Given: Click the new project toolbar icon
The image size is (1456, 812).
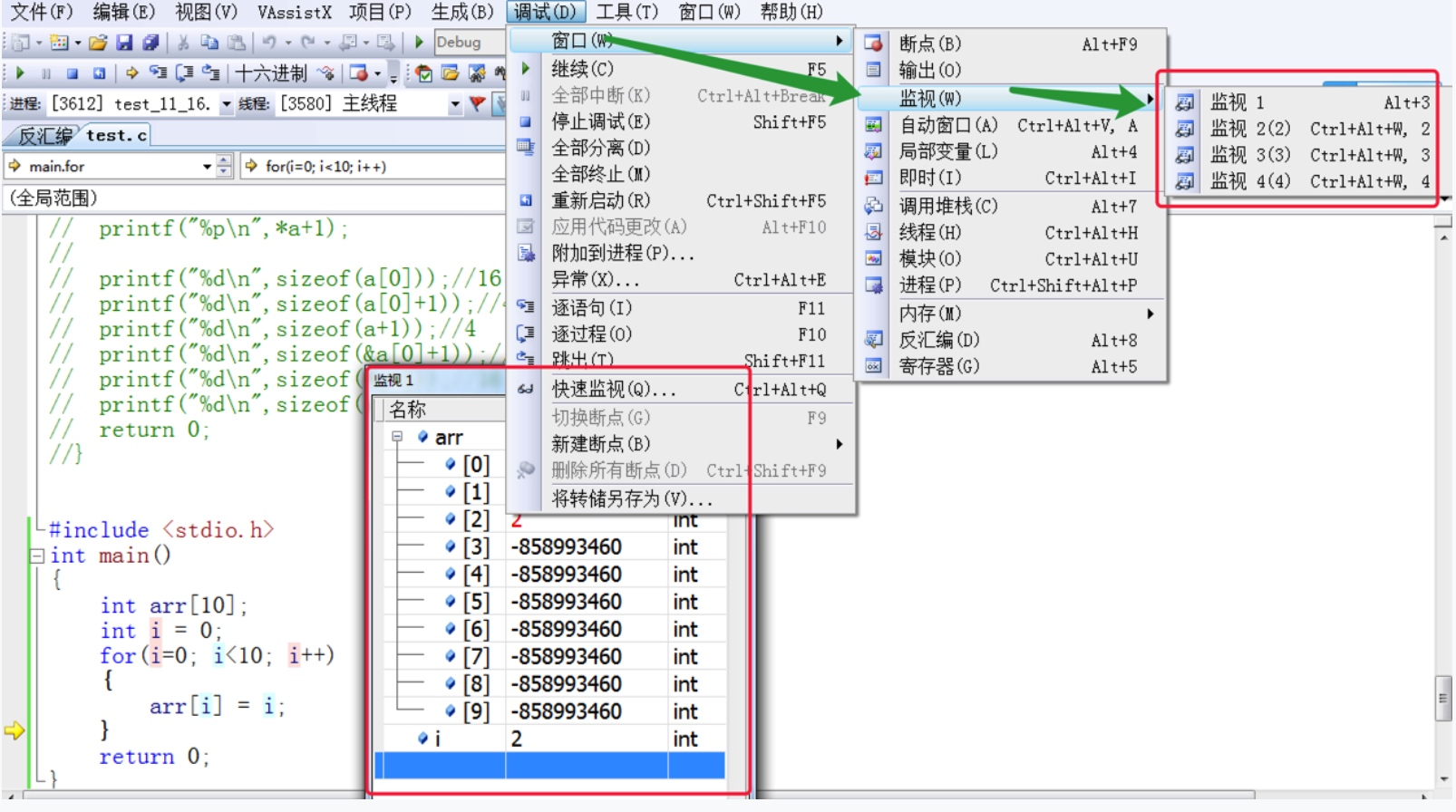Looking at the screenshot, I should [x=20, y=43].
